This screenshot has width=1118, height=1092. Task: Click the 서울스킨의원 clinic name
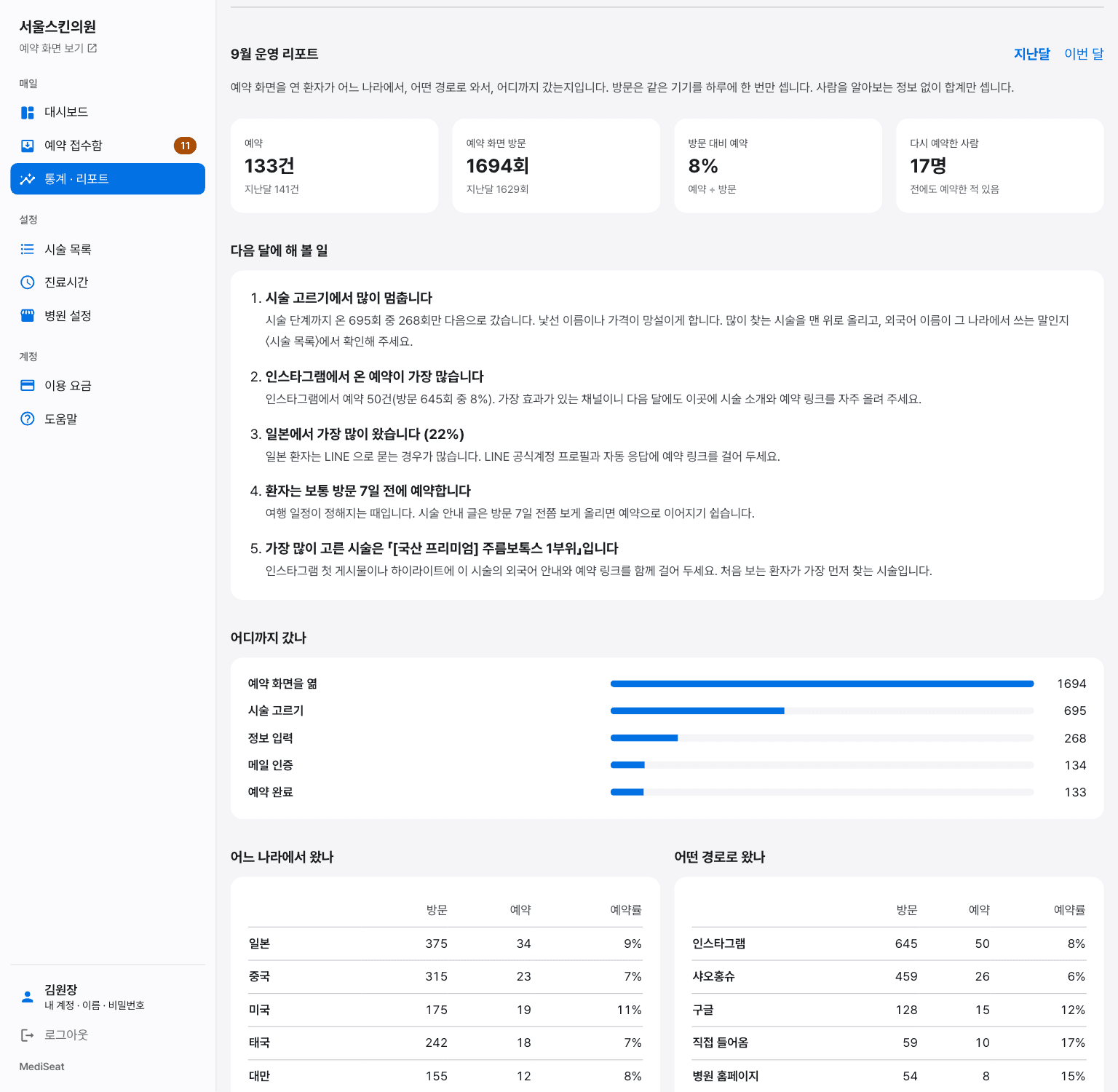tap(58, 27)
